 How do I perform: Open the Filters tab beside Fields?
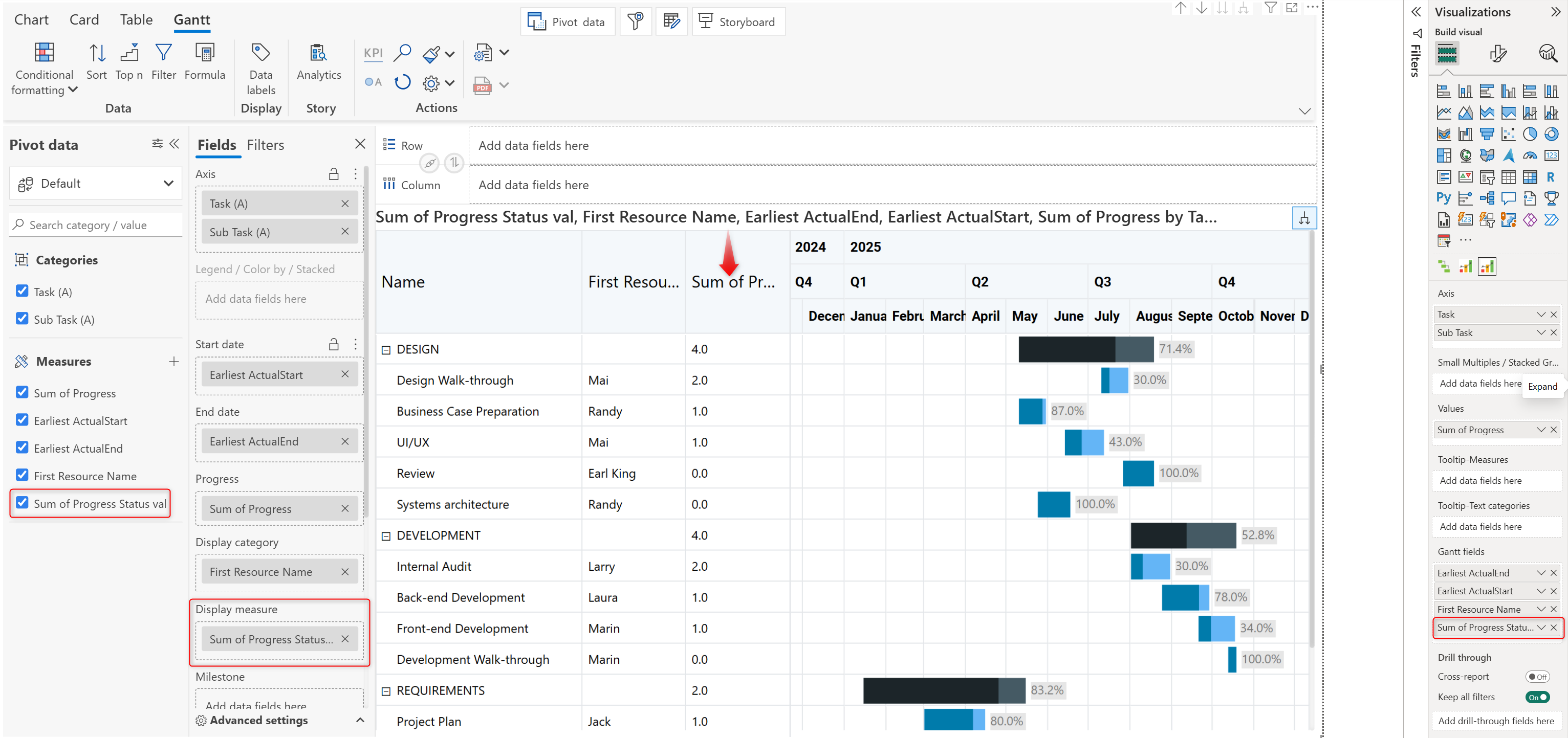pyautogui.click(x=266, y=145)
